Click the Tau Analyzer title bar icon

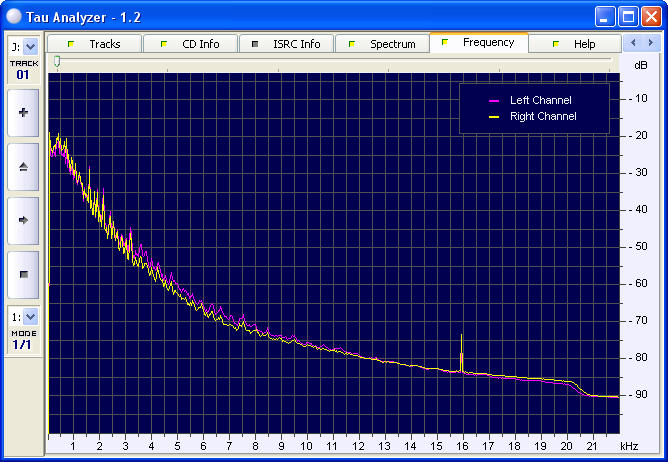[14, 17]
